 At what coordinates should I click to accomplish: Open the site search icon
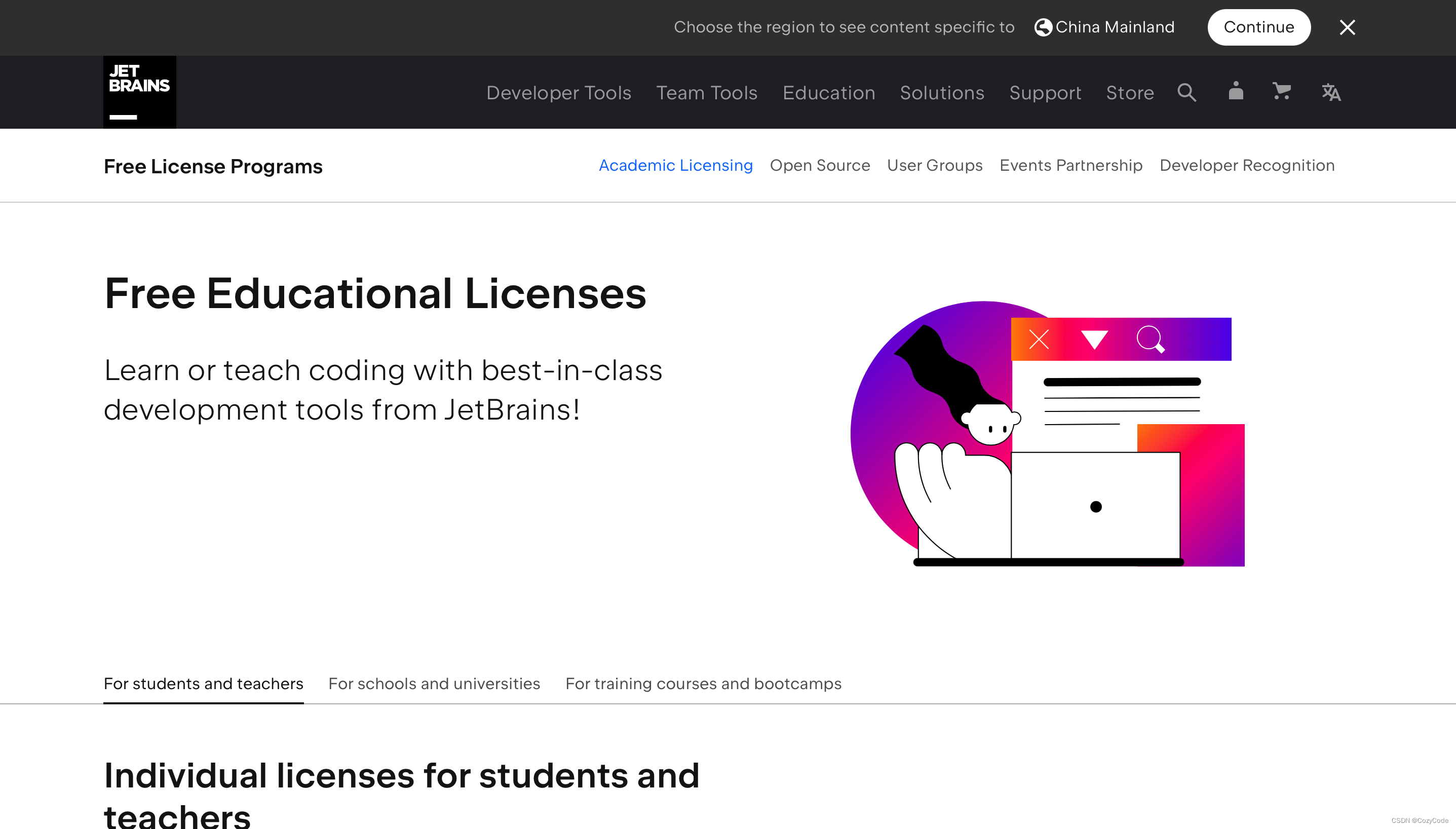(1187, 92)
